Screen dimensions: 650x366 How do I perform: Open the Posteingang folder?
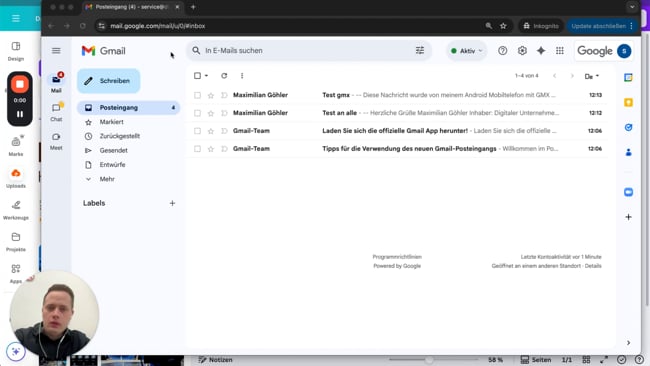point(129,107)
